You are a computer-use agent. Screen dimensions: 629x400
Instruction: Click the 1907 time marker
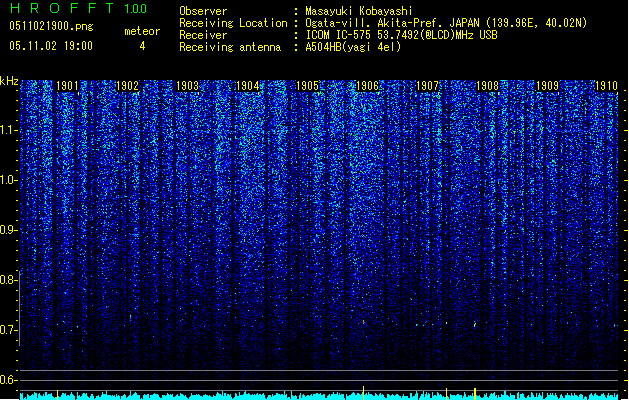(427, 86)
